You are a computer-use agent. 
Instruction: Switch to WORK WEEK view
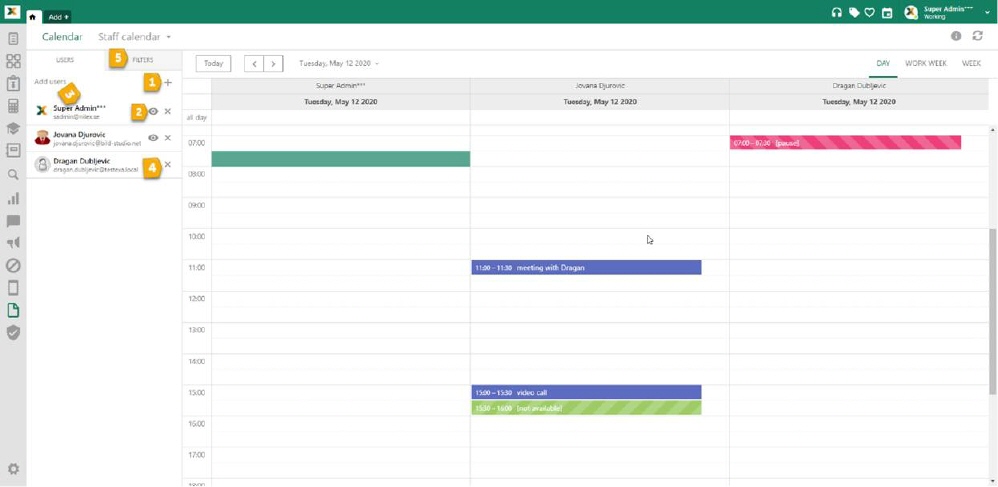click(925, 63)
